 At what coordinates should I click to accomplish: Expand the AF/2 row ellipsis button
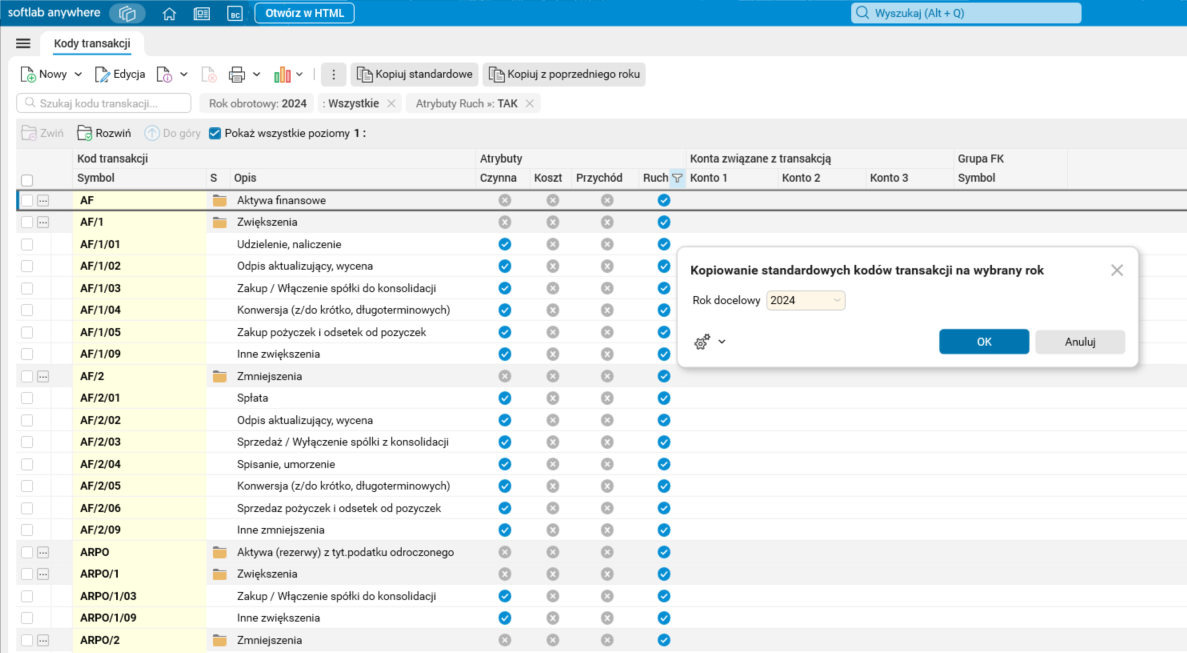(43, 377)
